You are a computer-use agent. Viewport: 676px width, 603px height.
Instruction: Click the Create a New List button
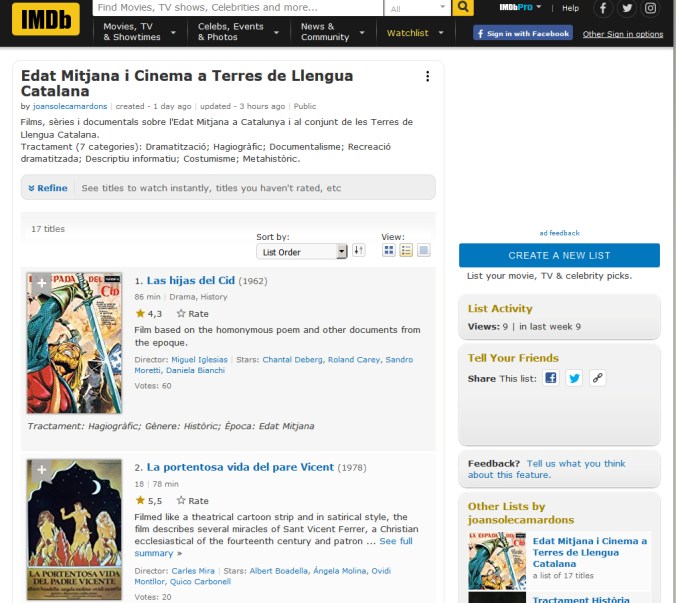559,255
